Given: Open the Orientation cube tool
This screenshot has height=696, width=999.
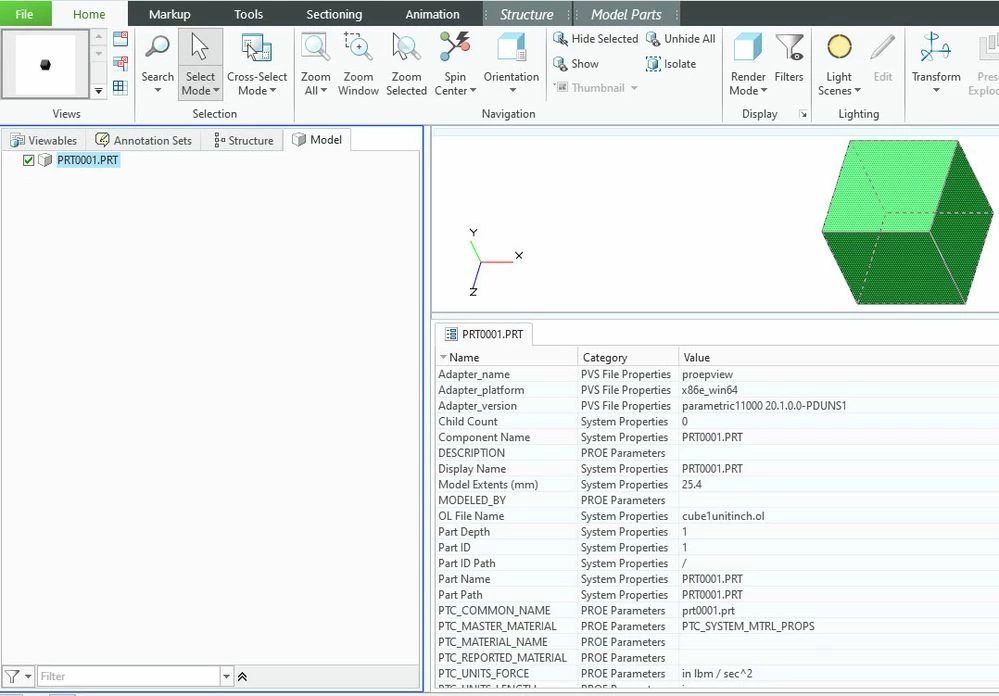Looking at the screenshot, I should pos(511,56).
